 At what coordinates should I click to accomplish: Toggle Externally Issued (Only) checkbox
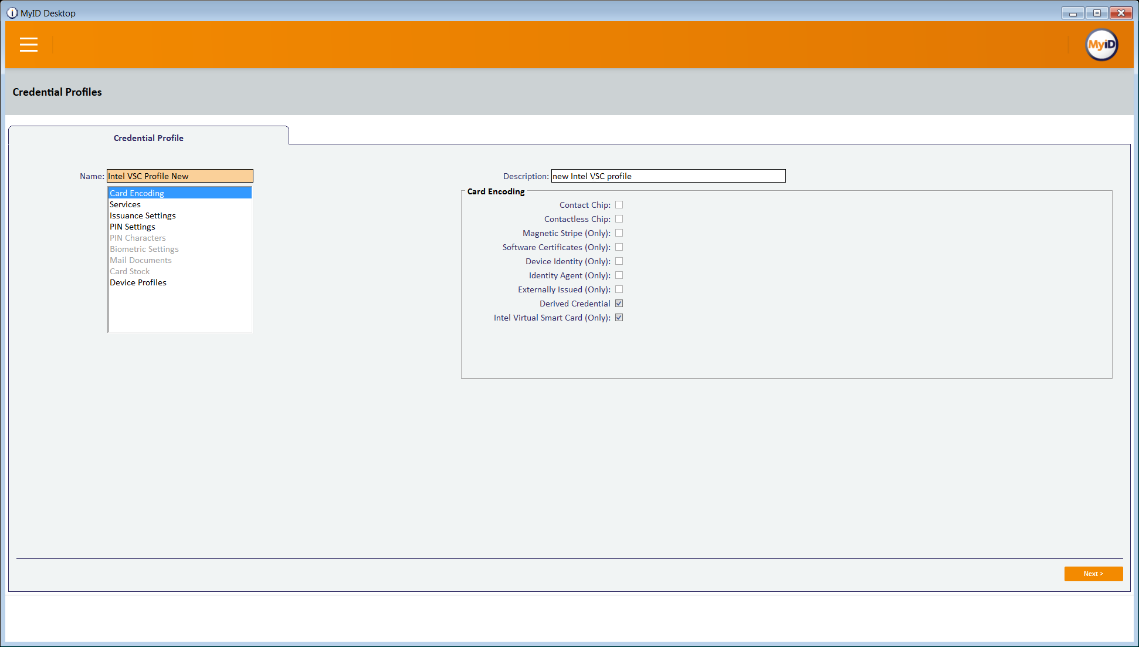[x=619, y=290]
